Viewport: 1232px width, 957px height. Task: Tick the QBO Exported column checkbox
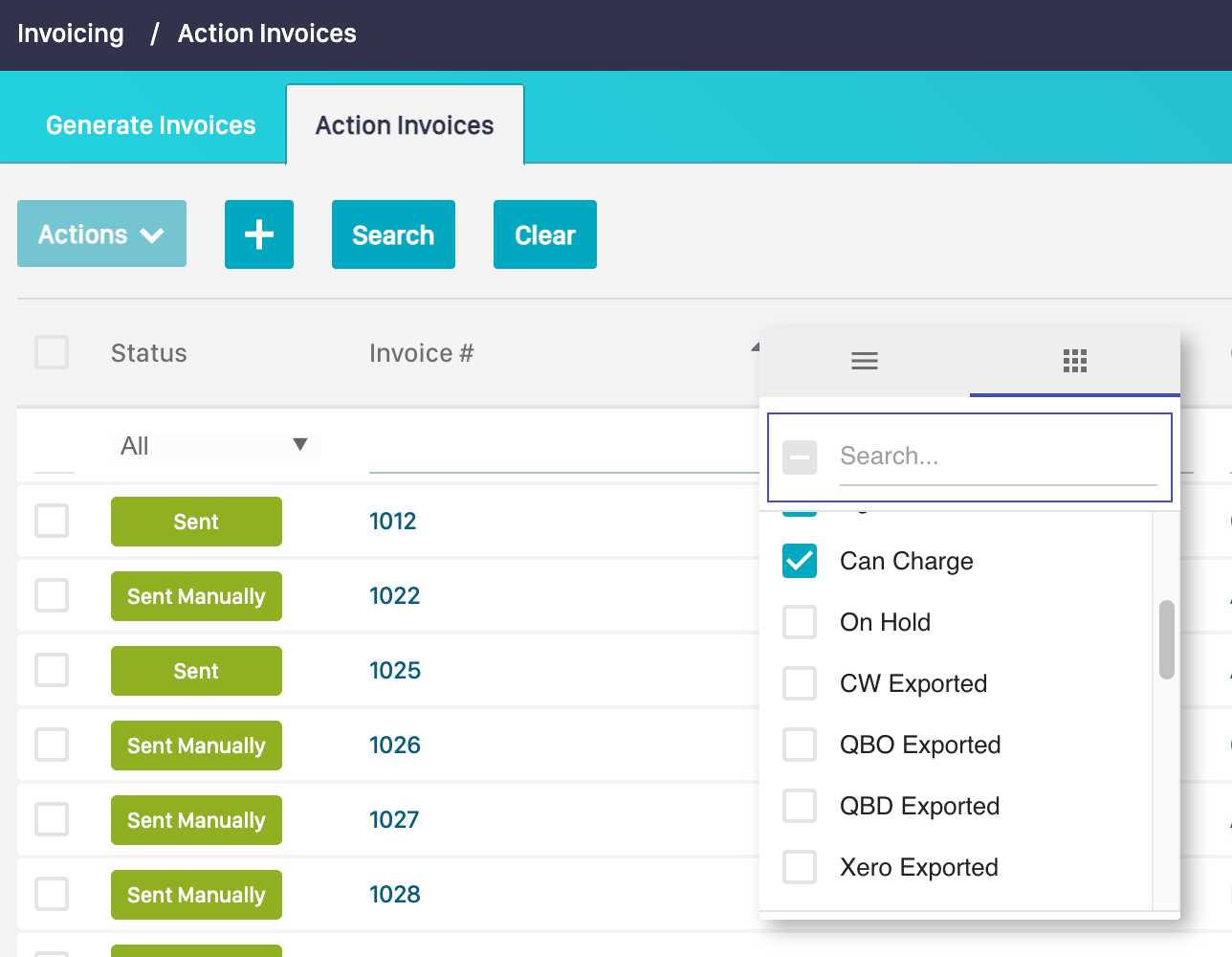pyautogui.click(x=800, y=745)
